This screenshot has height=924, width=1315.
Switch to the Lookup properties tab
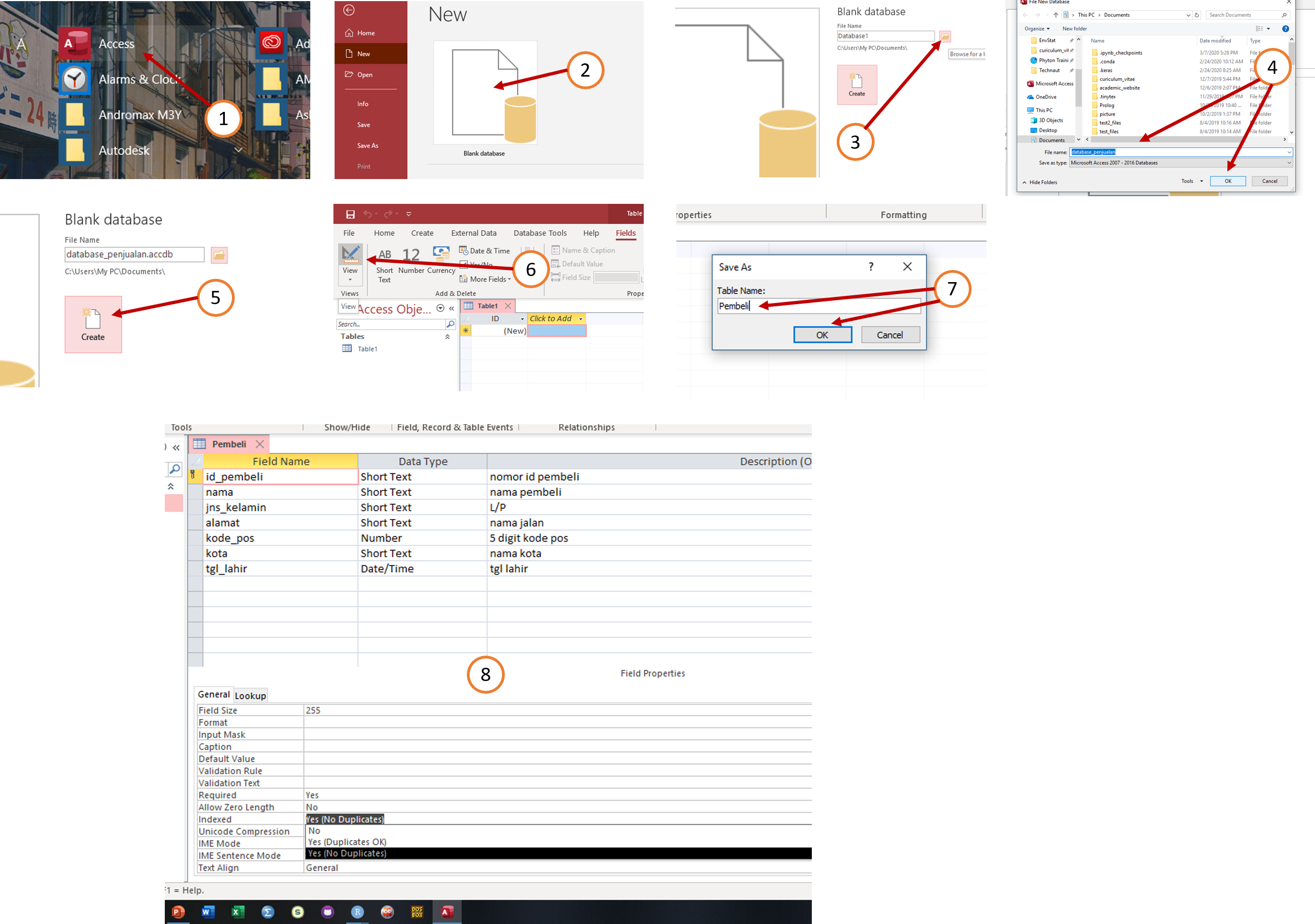click(250, 695)
